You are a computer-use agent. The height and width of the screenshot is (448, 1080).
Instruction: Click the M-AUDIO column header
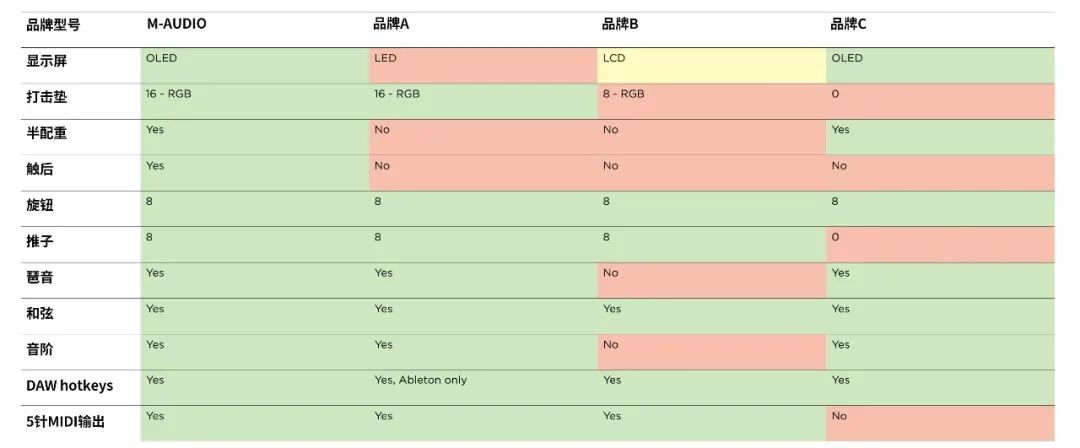coord(176,24)
